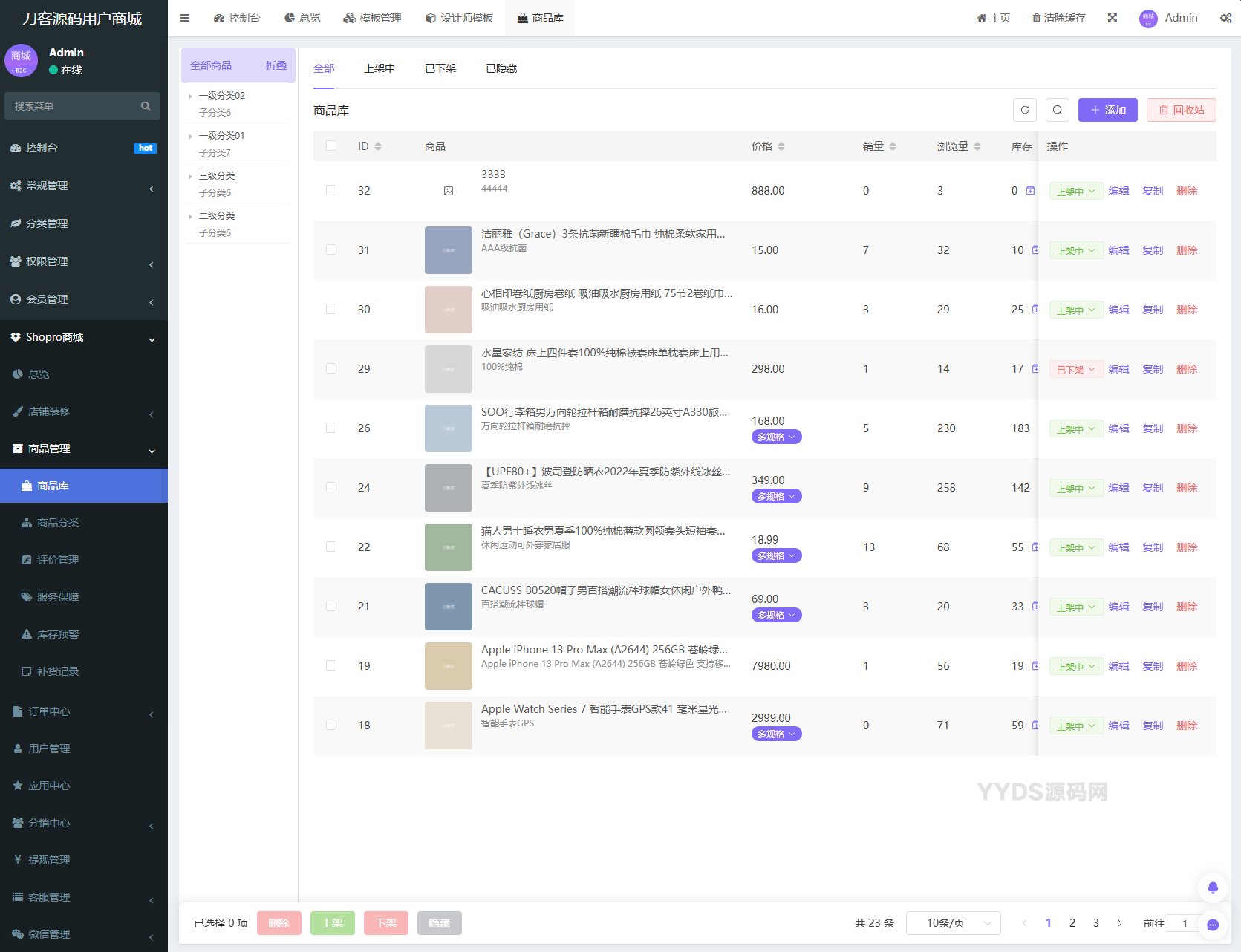This screenshot has width=1241, height=952.
Task: Check the checkbox for product ID 31
Action: pos(331,250)
